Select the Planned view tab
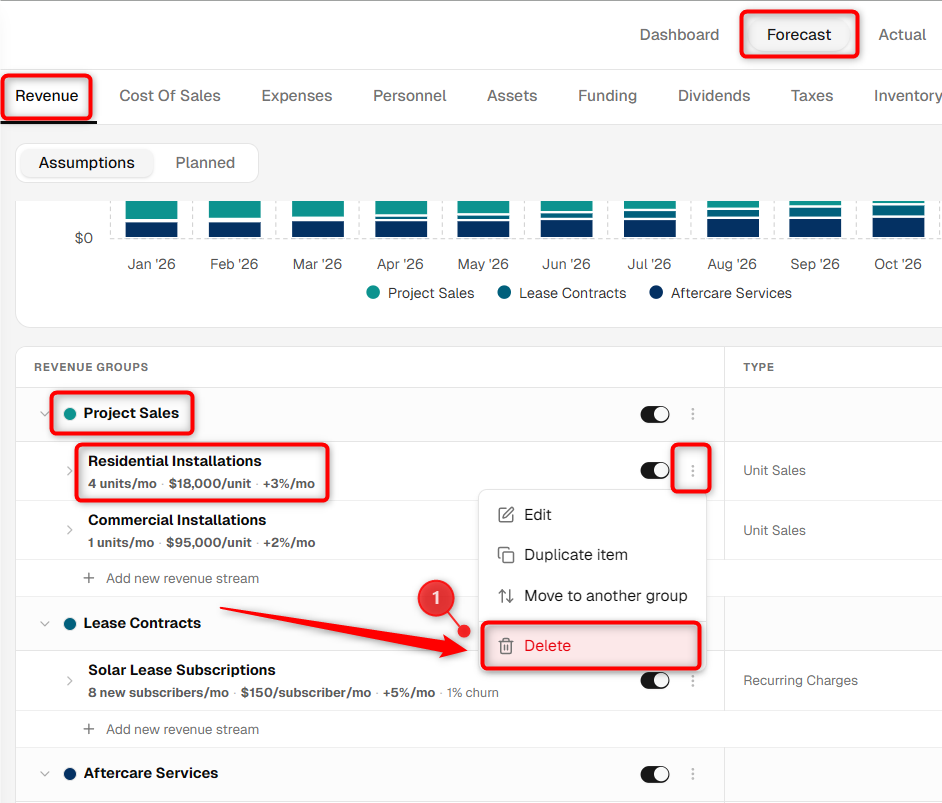 point(205,163)
